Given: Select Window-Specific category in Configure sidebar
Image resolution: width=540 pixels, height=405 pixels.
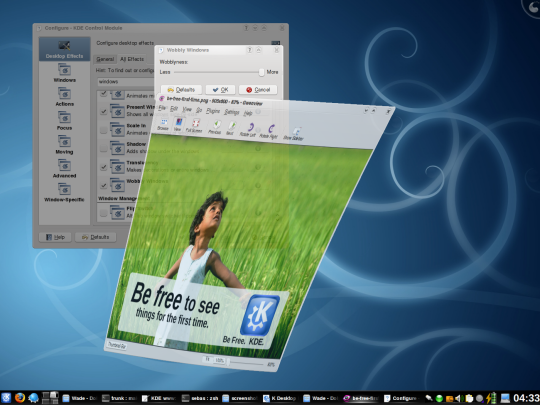Looking at the screenshot, I should click(x=64, y=193).
